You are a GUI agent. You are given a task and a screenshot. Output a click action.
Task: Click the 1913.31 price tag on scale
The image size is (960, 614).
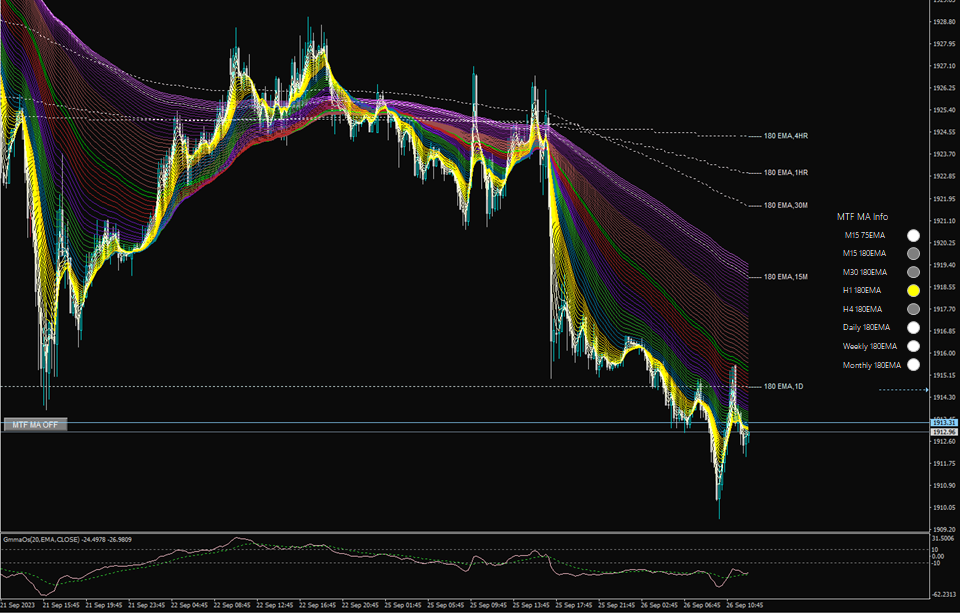coord(943,423)
